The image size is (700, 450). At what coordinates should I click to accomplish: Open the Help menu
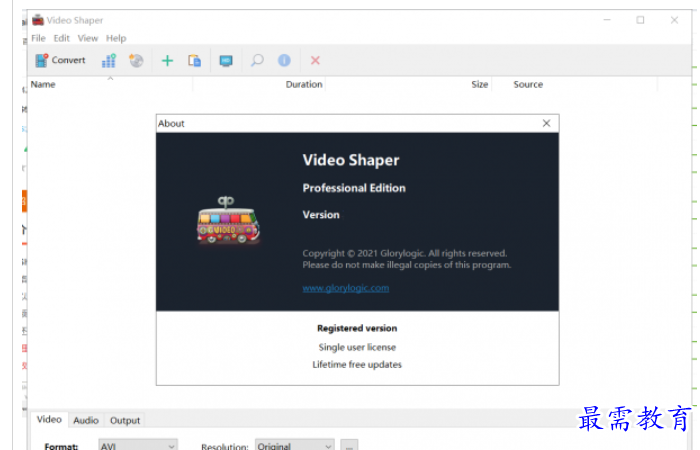116,38
